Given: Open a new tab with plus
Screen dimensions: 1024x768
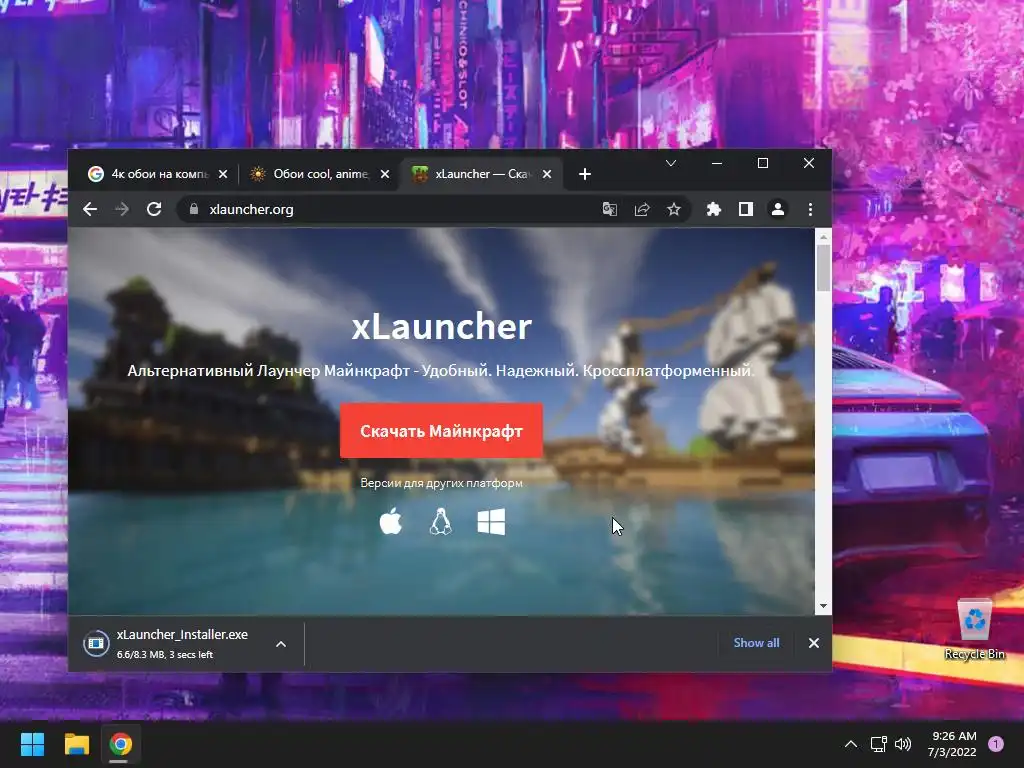Looking at the screenshot, I should click(x=585, y=174).
